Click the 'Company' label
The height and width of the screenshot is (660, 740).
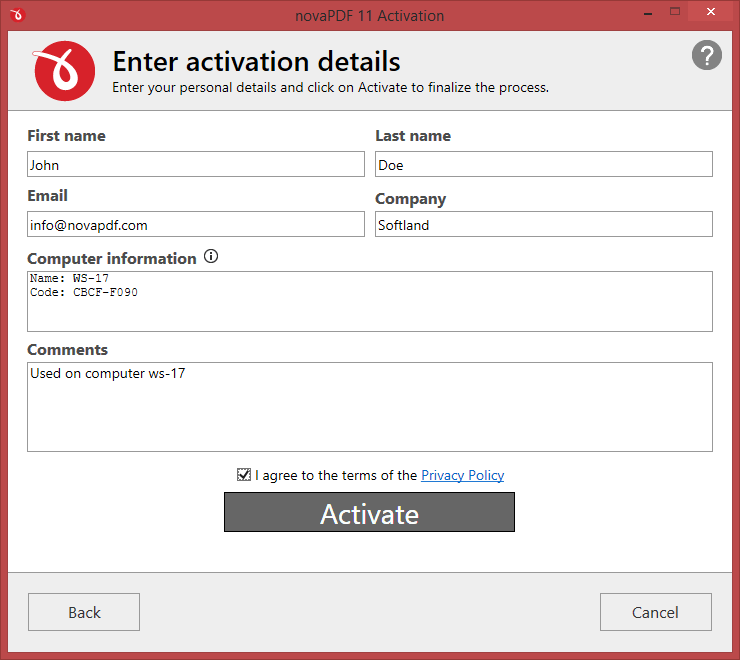click(x=411, y=199)
